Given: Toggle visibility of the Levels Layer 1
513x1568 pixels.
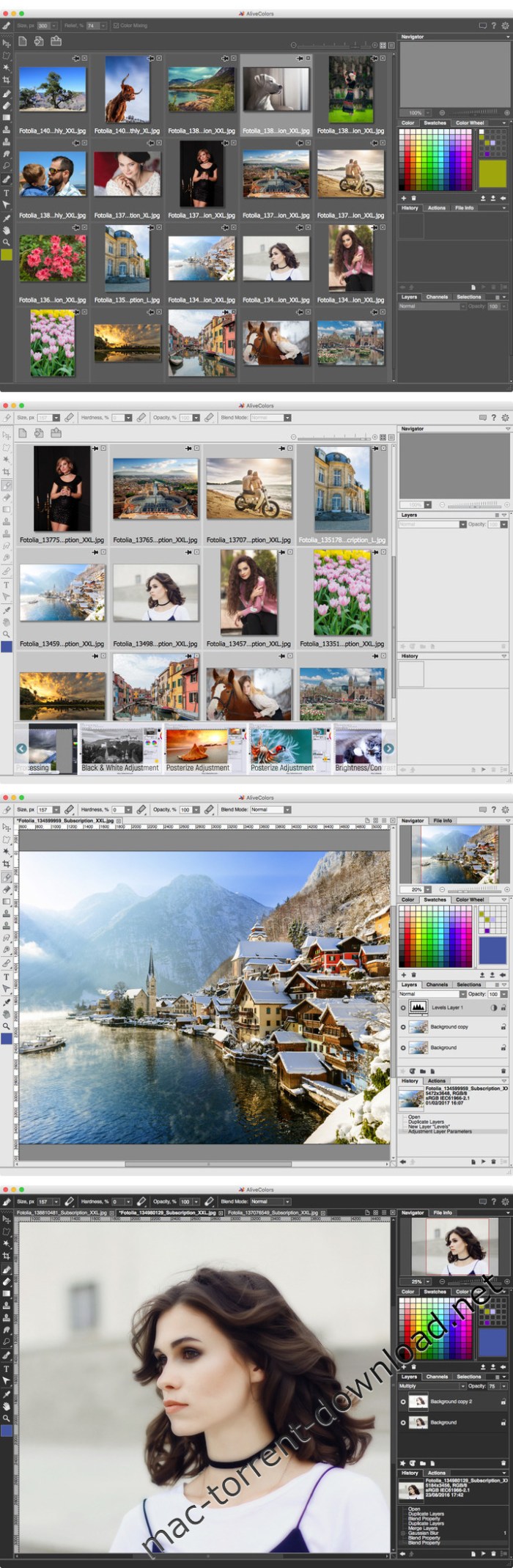Looking at the screenshot, I should pyautogui.click(x=403, y=1007).
